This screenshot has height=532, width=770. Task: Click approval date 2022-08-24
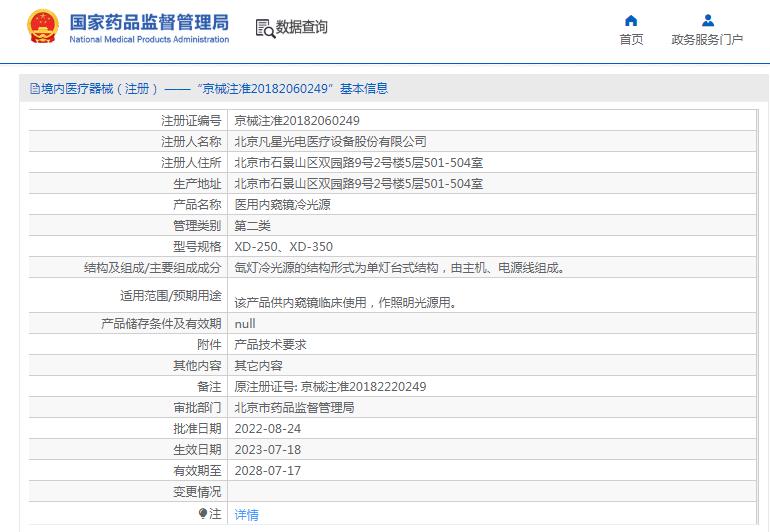[x=268, y=429]
